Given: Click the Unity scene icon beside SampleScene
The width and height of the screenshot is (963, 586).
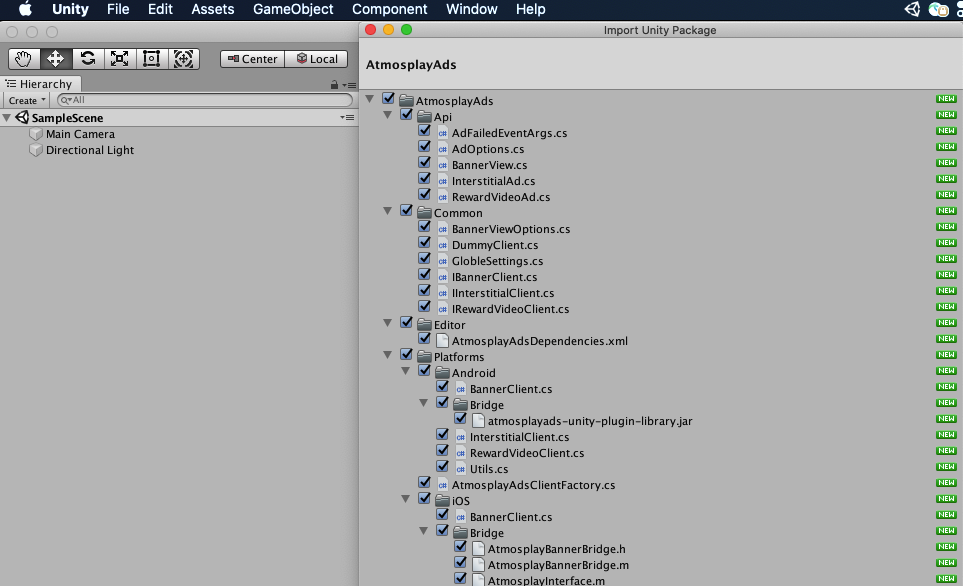Looking at the screenshot, I should [x=23, y=117].
